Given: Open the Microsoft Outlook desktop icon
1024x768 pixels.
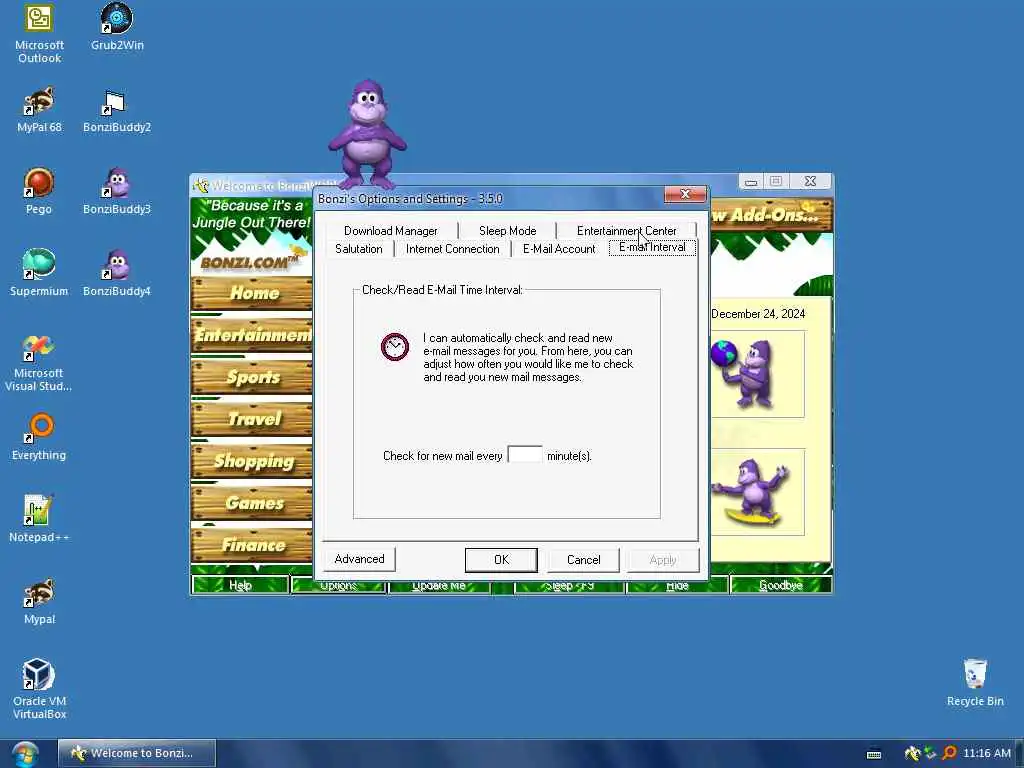Looking at the screenshot, I should pos(39,33).
